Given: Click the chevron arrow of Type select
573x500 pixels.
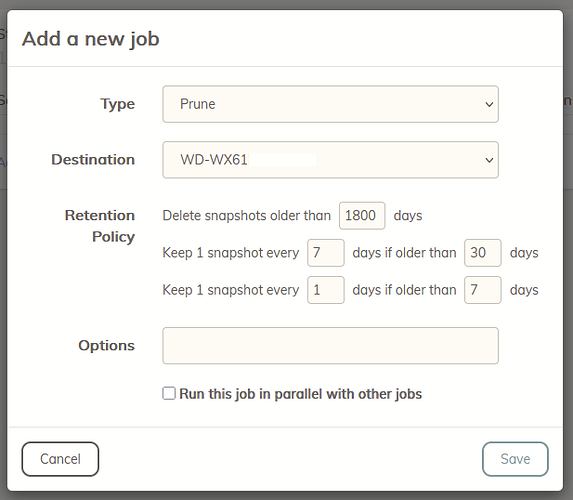Looking at the screenshot, I should (x=489, y=105).
